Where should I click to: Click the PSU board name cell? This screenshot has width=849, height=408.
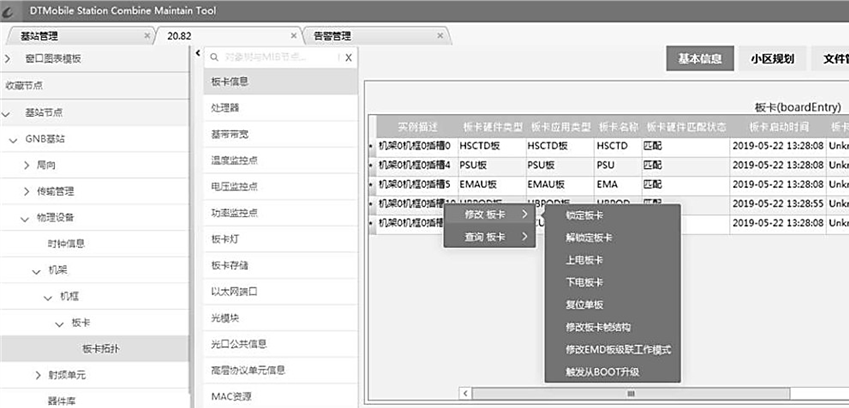click(618, 166)
